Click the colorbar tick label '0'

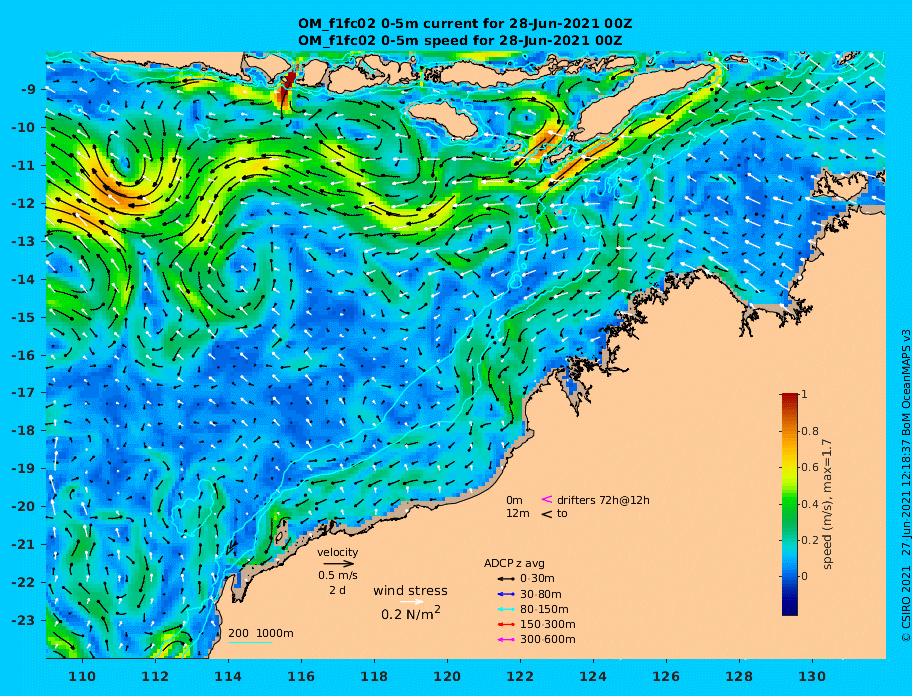tap(804, 576)
